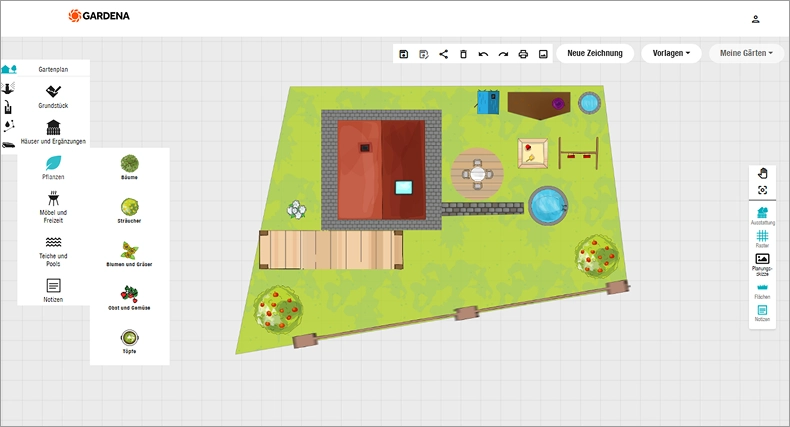Choose Obst und Gemüse item

tap(129, 298)
